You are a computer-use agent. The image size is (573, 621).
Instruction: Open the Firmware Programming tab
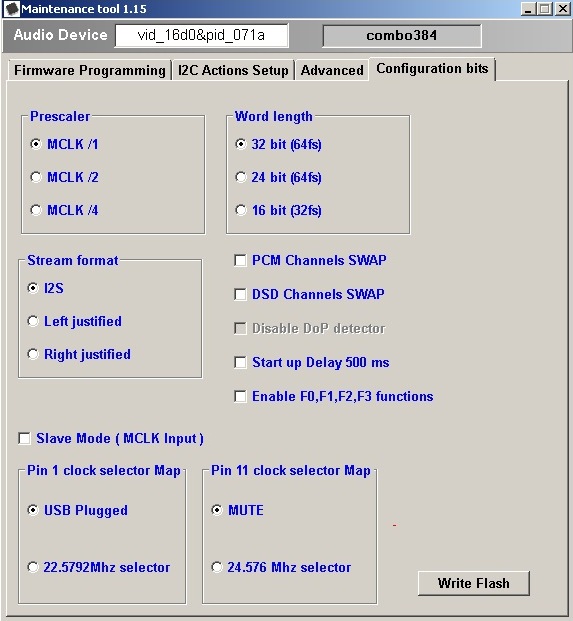pyautogui.click(x=90, y=70)
